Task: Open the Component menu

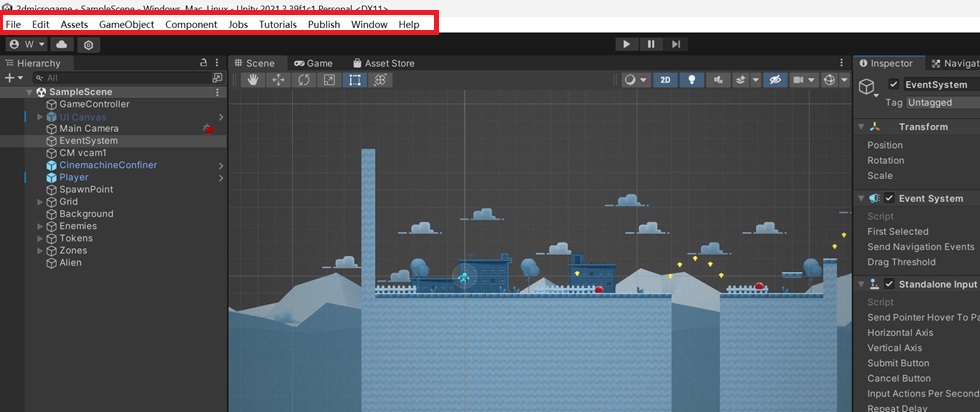Action: 191,24
